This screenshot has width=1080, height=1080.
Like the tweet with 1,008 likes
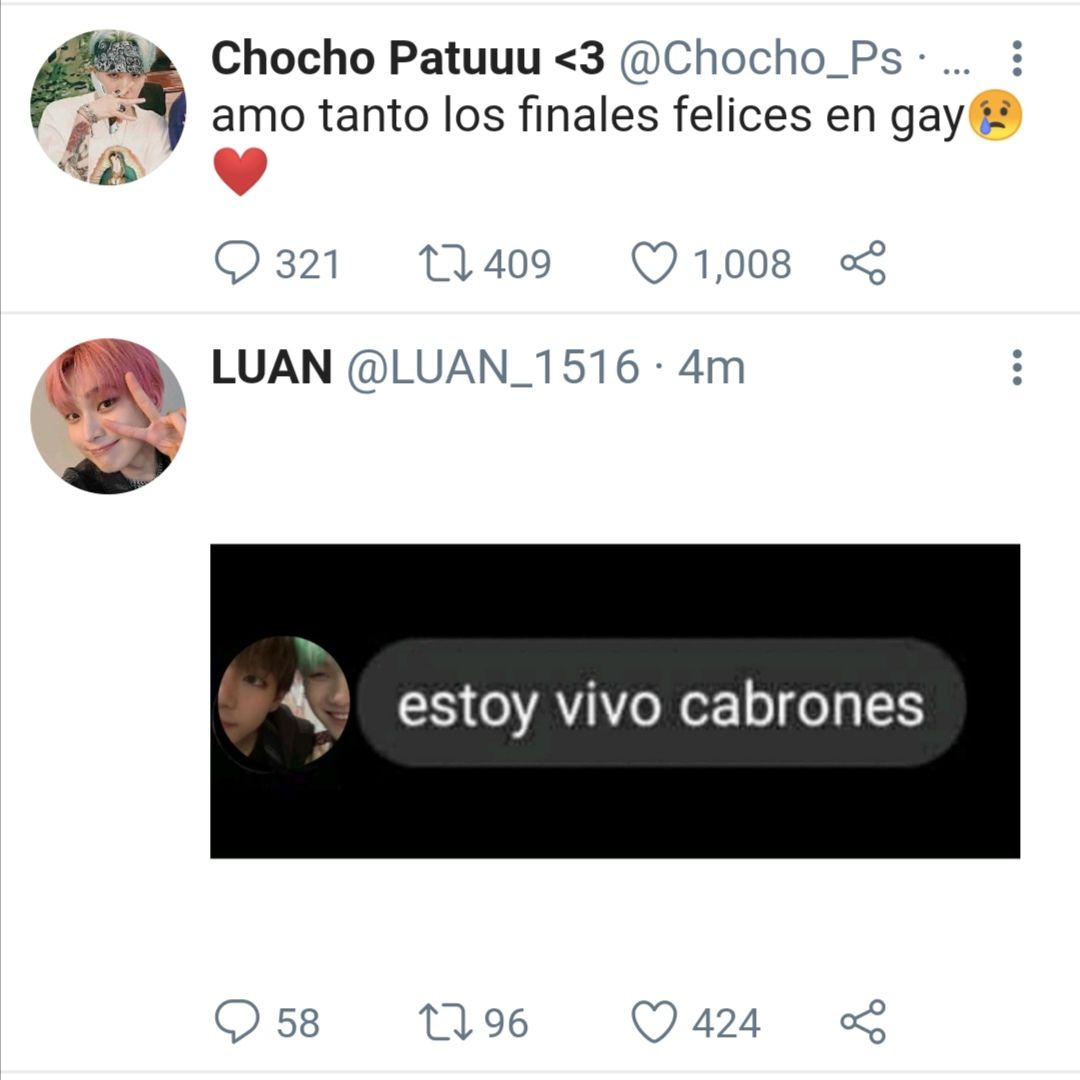point(654,263)
